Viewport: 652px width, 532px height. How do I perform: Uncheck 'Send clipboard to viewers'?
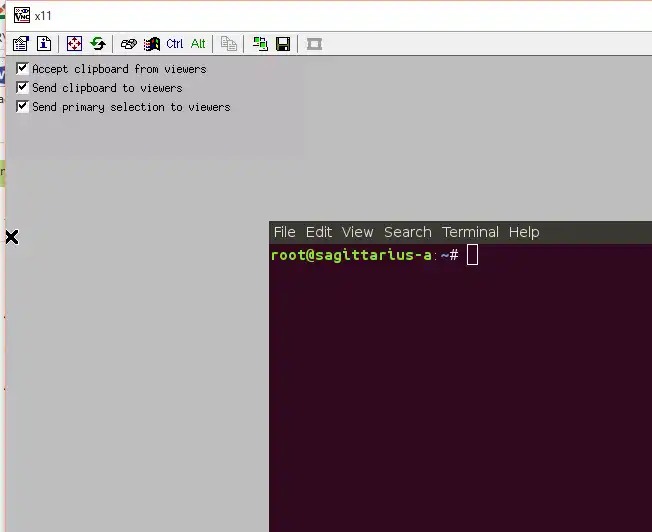(22, 87)
